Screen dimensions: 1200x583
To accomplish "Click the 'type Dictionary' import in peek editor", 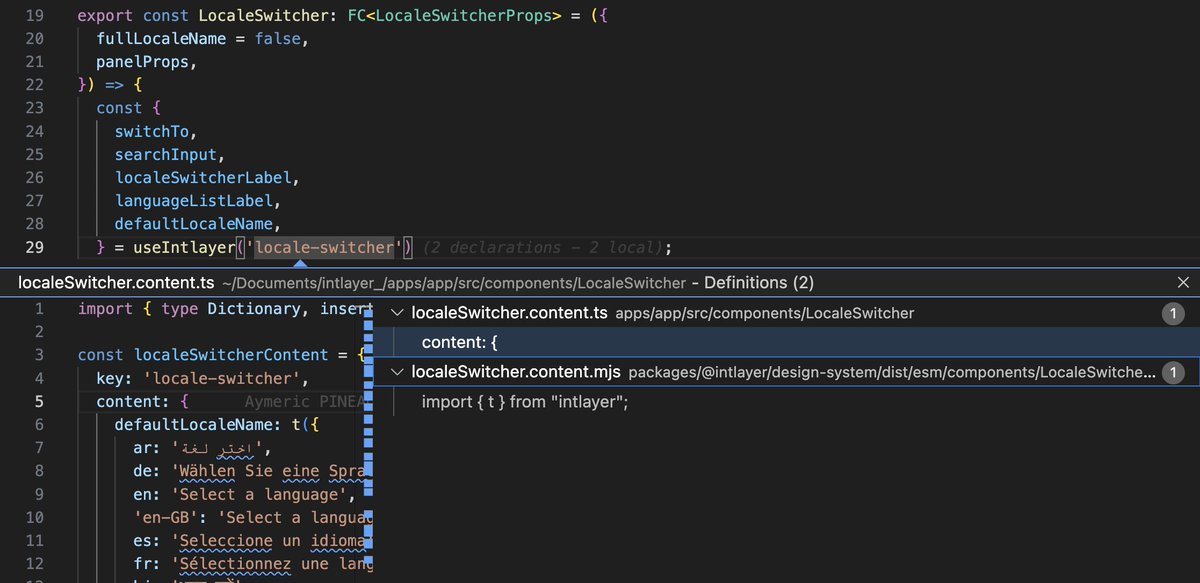I will 230,309.
